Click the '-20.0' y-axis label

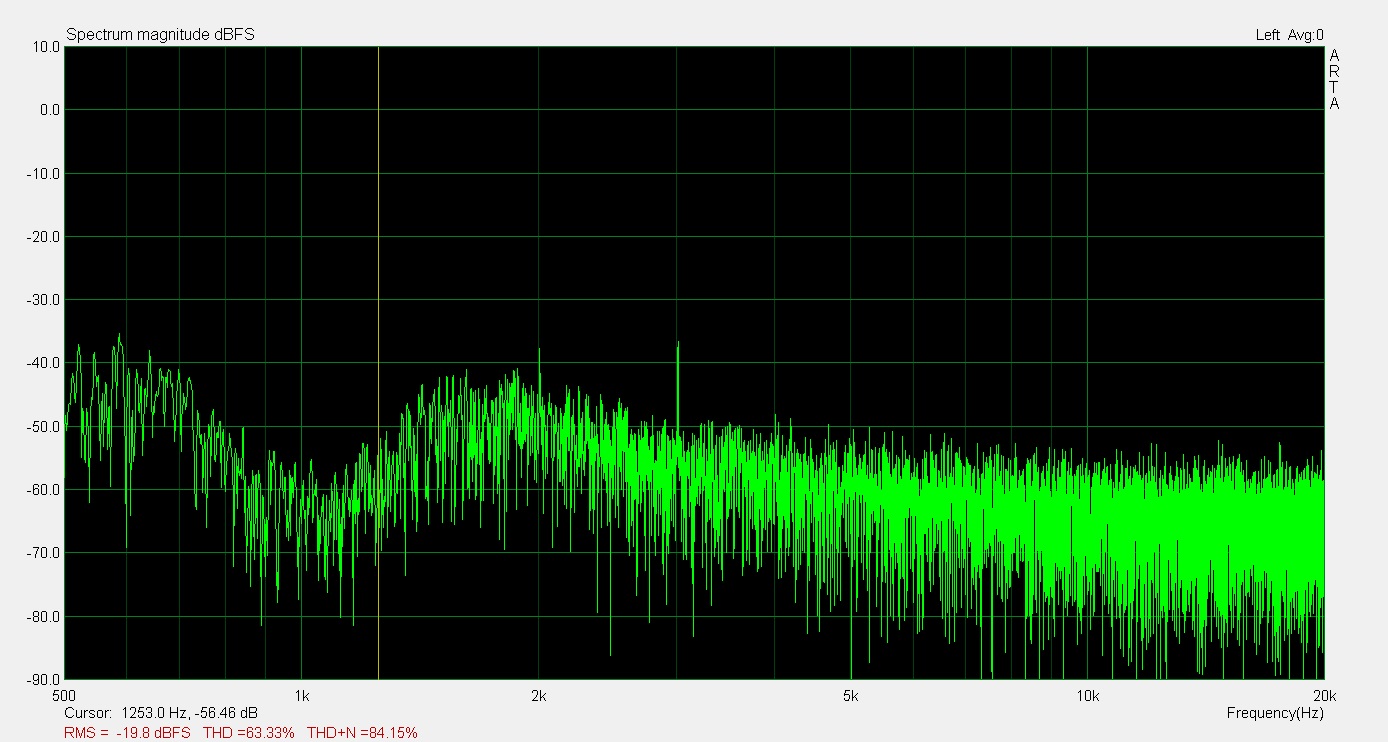click(x=42, y=237)
